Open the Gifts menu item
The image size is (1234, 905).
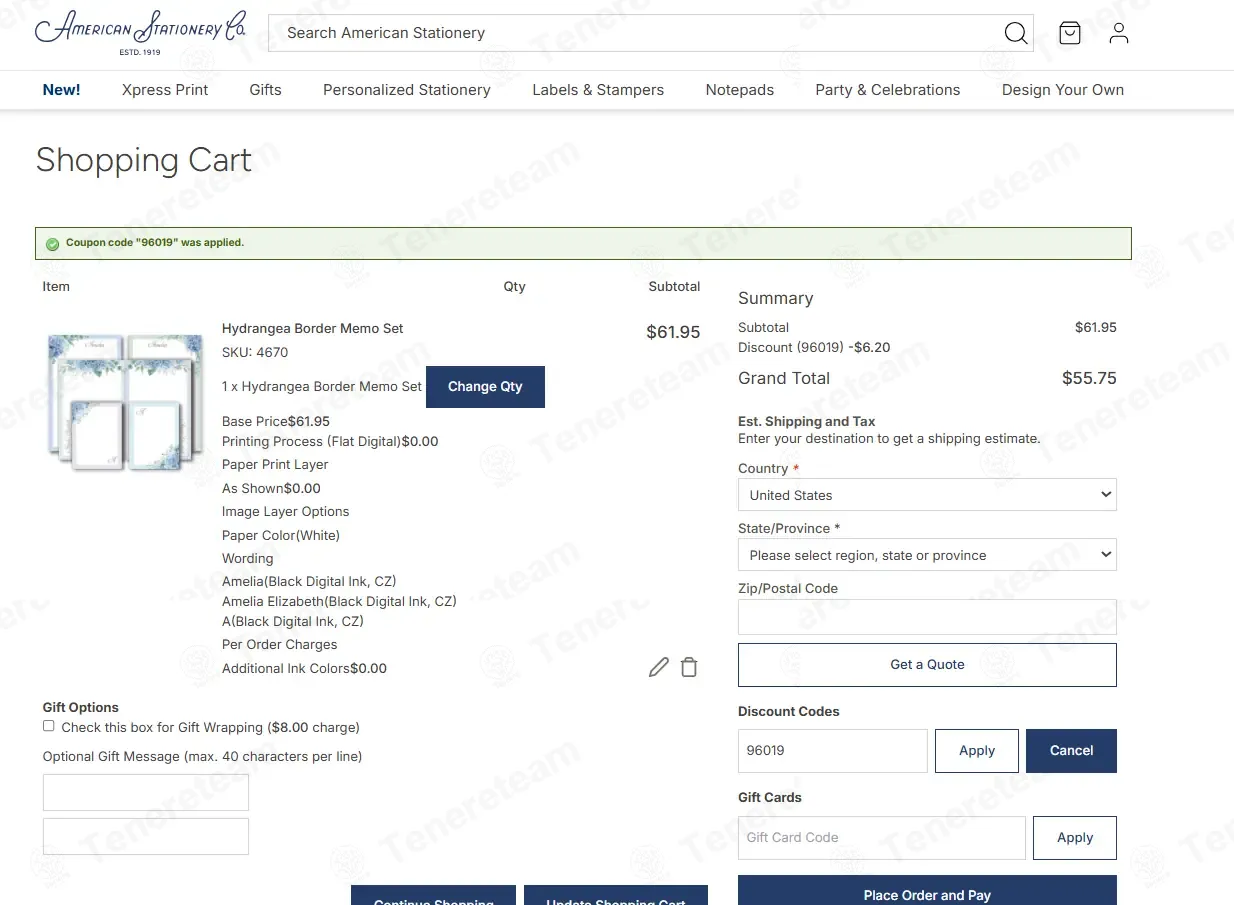click(265, 90)
